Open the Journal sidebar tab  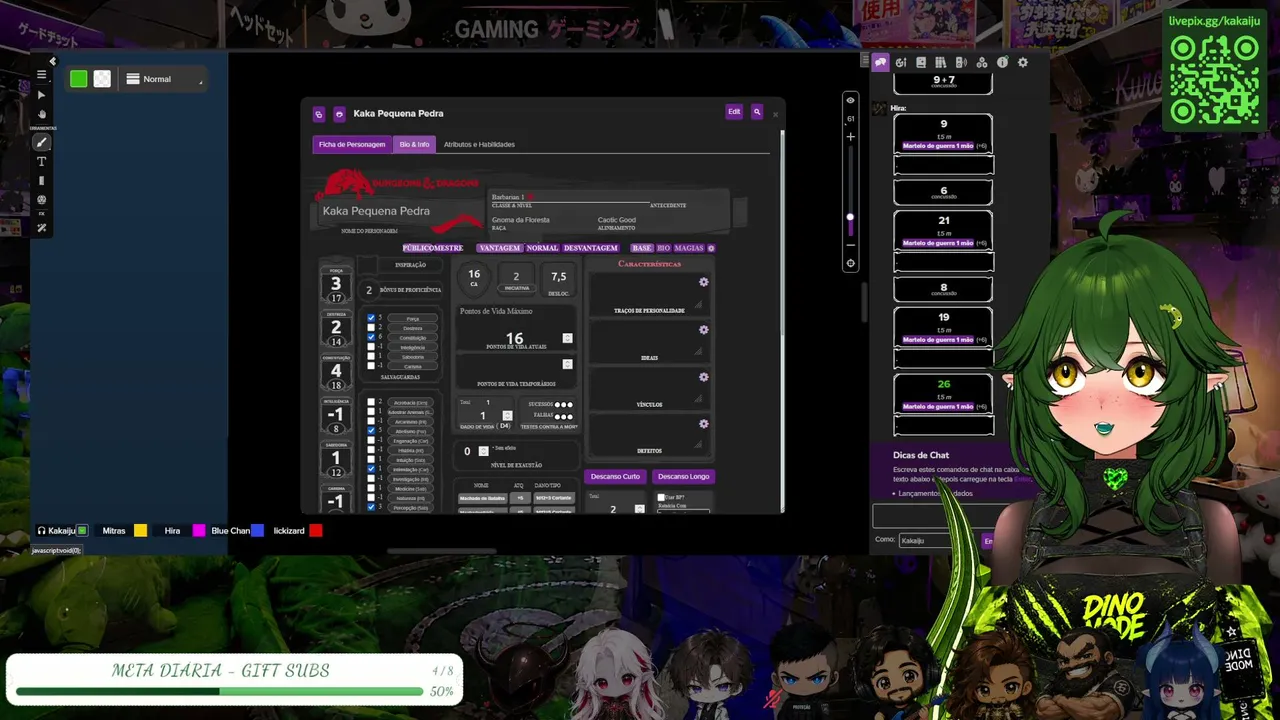tap(921, 63)
